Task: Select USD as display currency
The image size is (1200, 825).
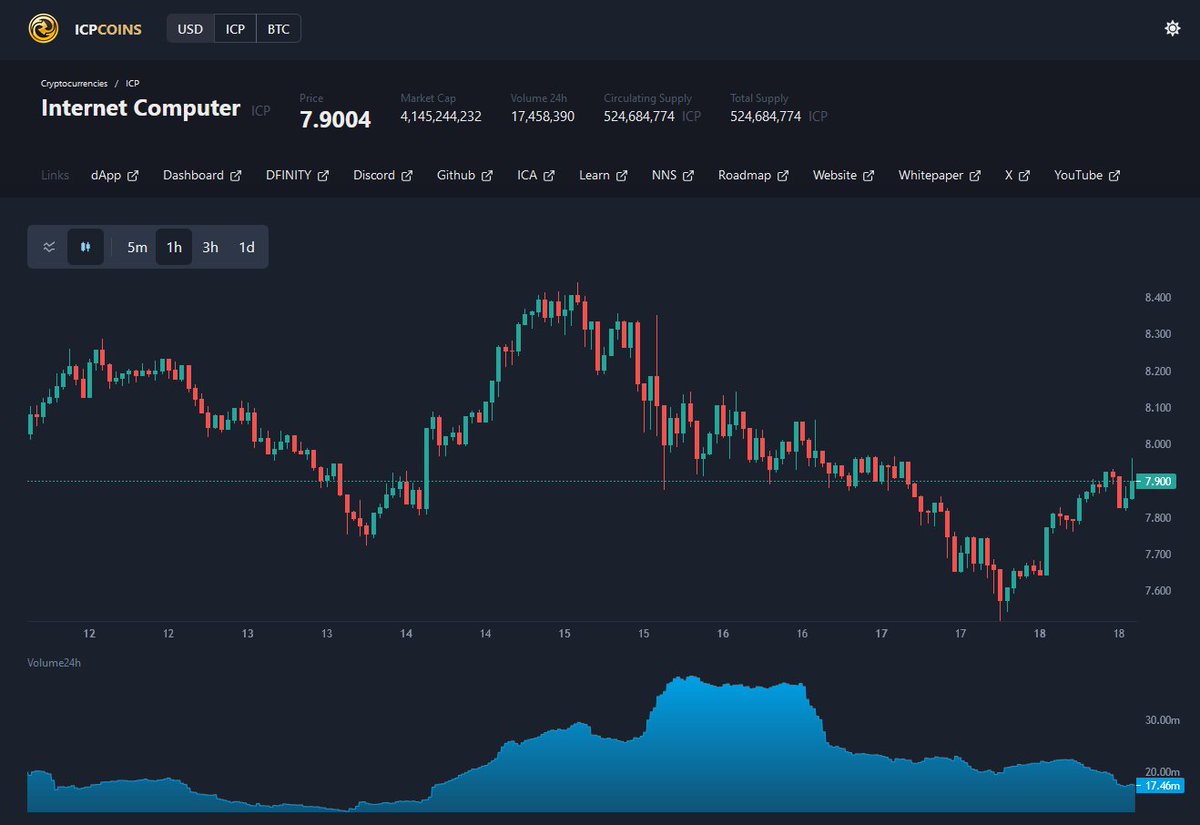Action: [x=190, y=29]
